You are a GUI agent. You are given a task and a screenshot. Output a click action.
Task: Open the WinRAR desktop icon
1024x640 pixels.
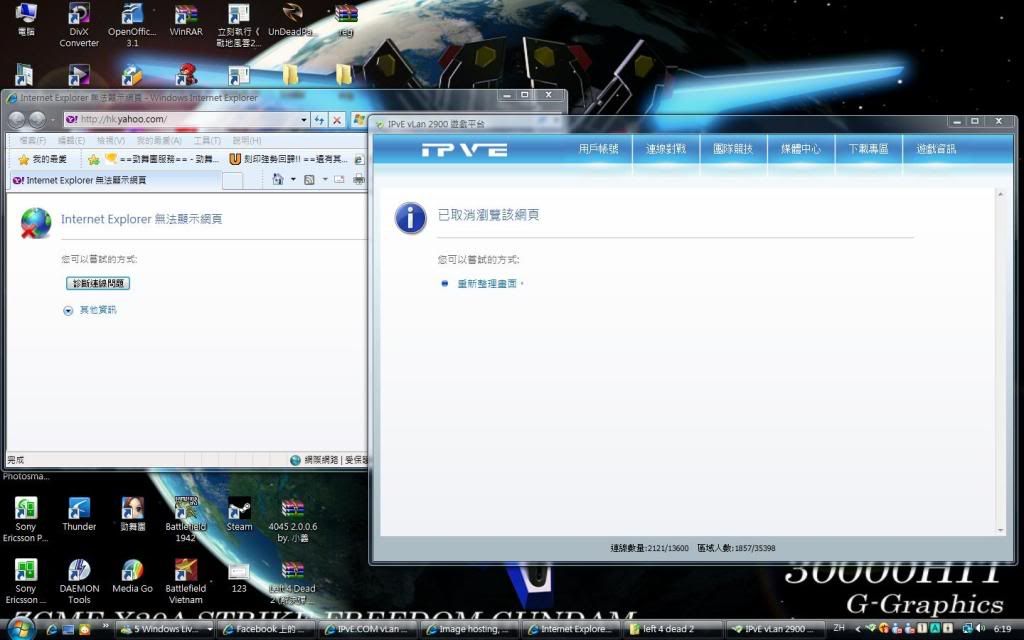(x=185, y=16)
